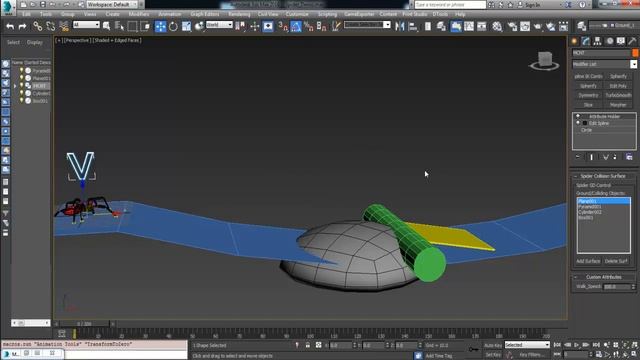
Task: Open the Modify command panel tab
Action: 586,41
